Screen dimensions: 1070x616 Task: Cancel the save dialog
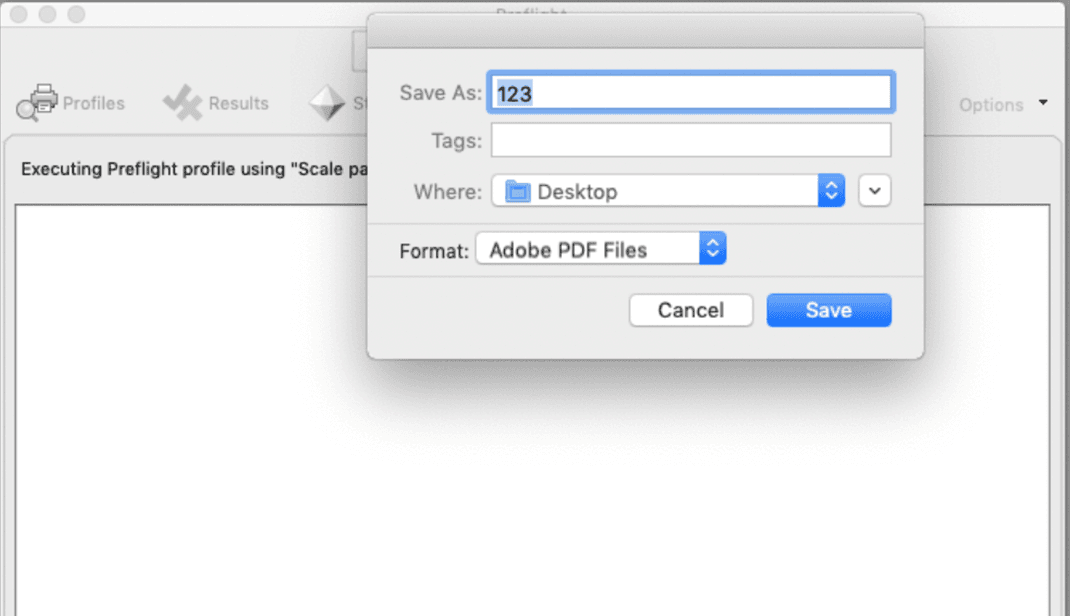coord(691,310)
